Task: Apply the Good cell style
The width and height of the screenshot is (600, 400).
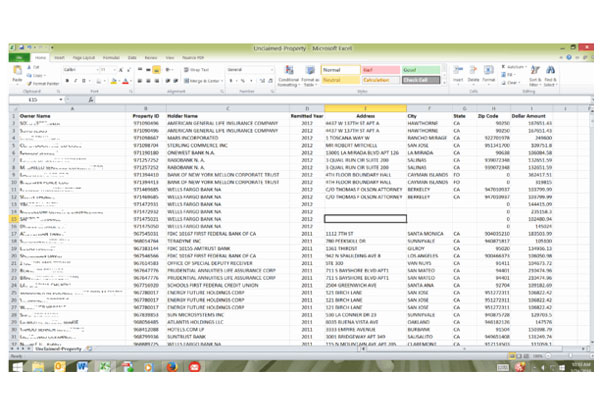Action: [x=421, y=70]
